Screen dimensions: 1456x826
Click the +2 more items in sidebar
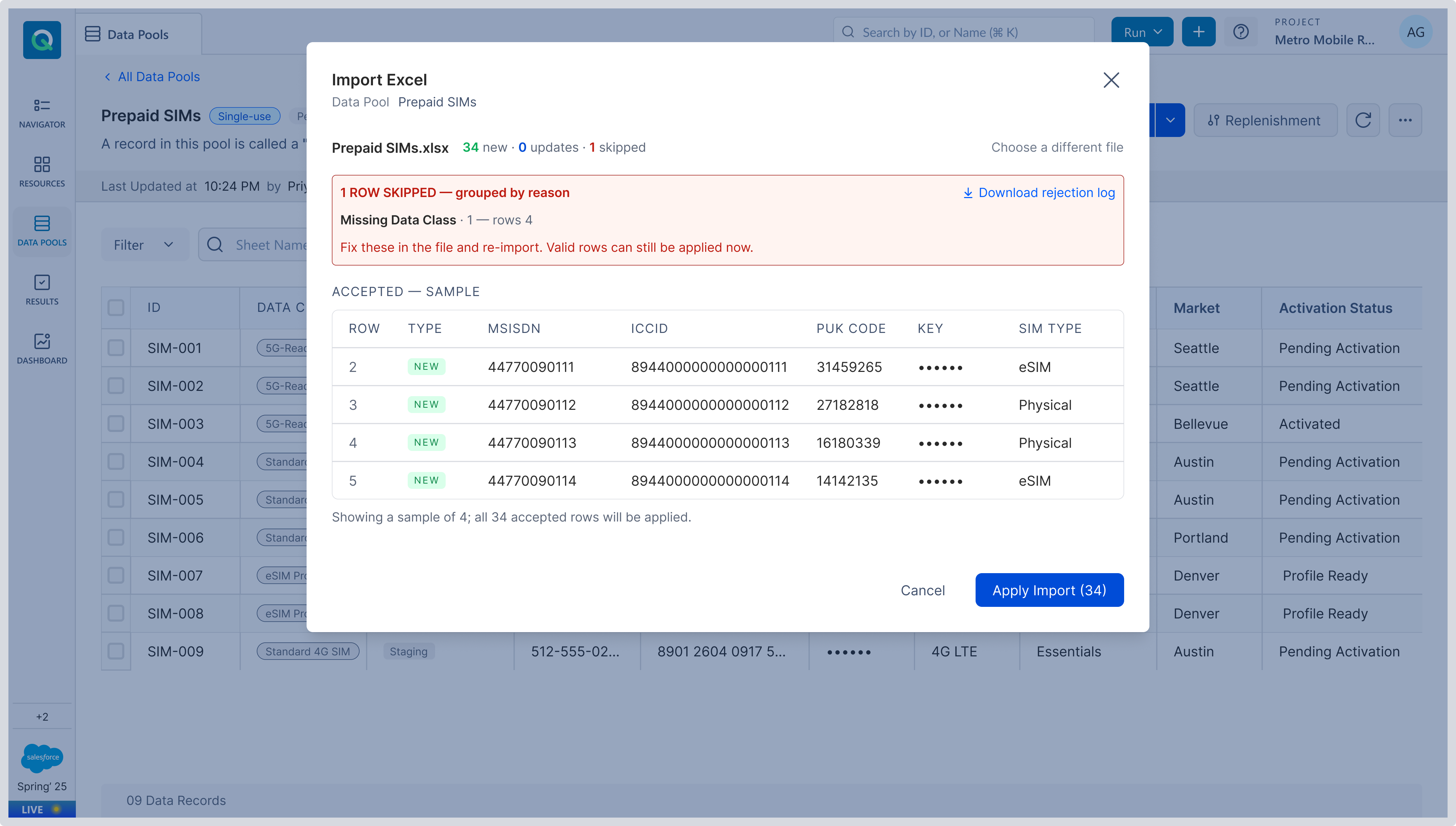pos(42,716)
